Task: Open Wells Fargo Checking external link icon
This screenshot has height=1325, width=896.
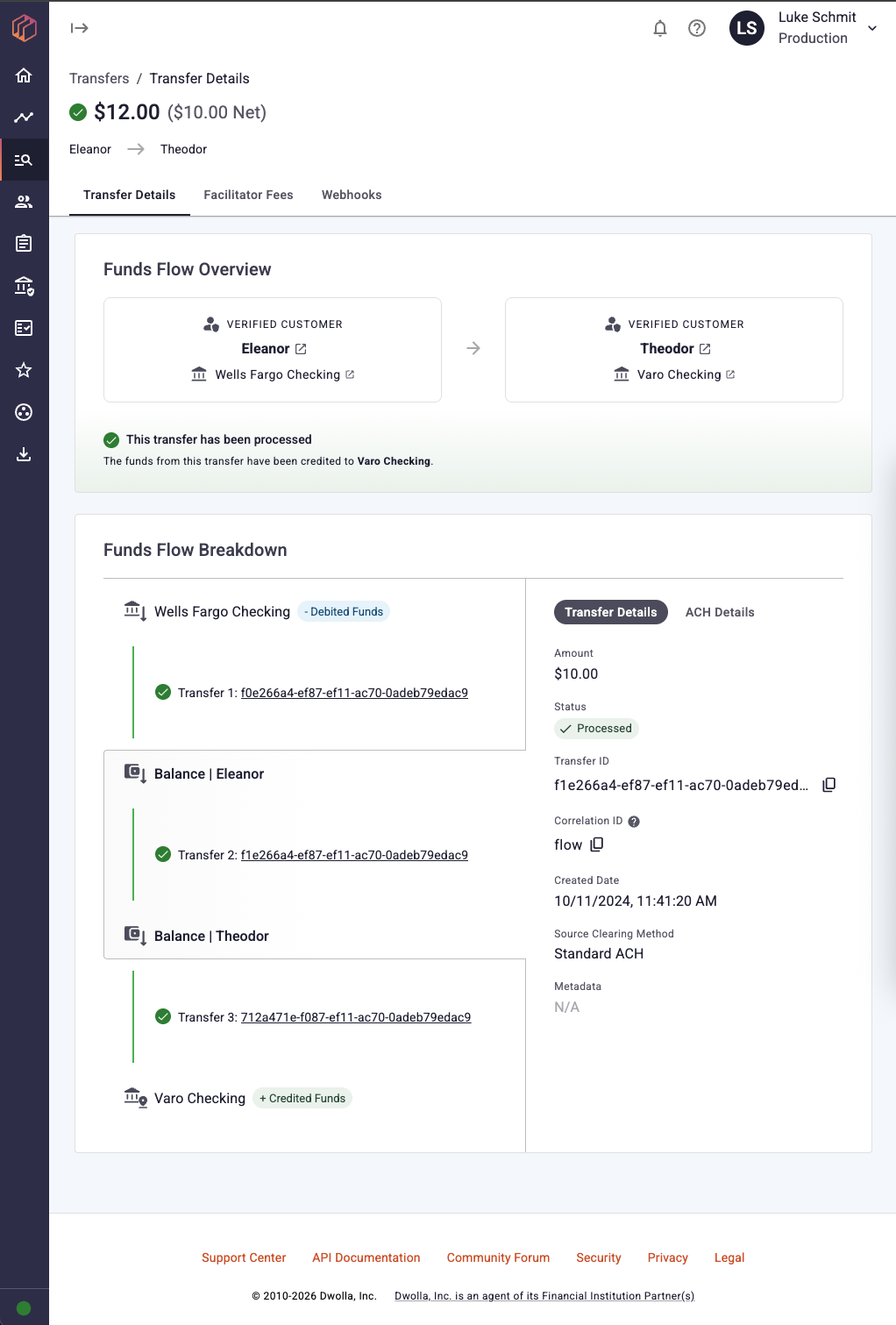Action: pyautogui.click(x=350, y=374)
